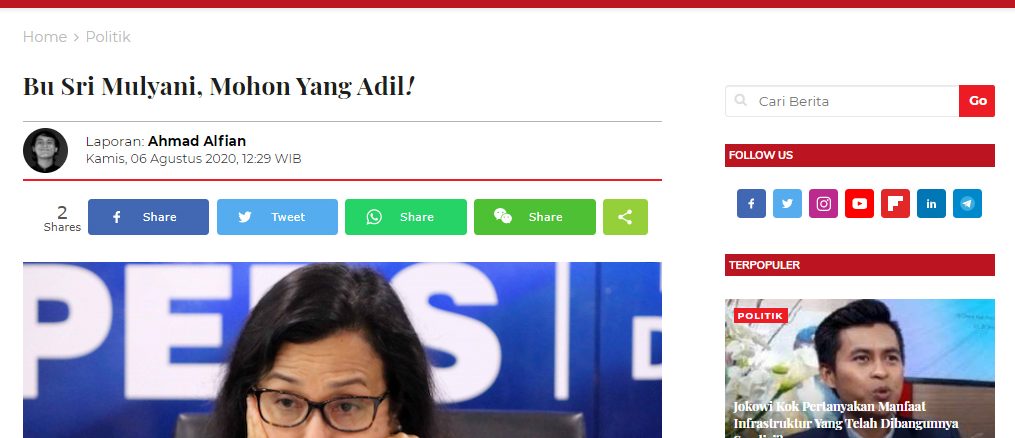Viewport: 1015px width, 438px height.
Task: Open the Instagram follow icon
Action: pos(823,203)
